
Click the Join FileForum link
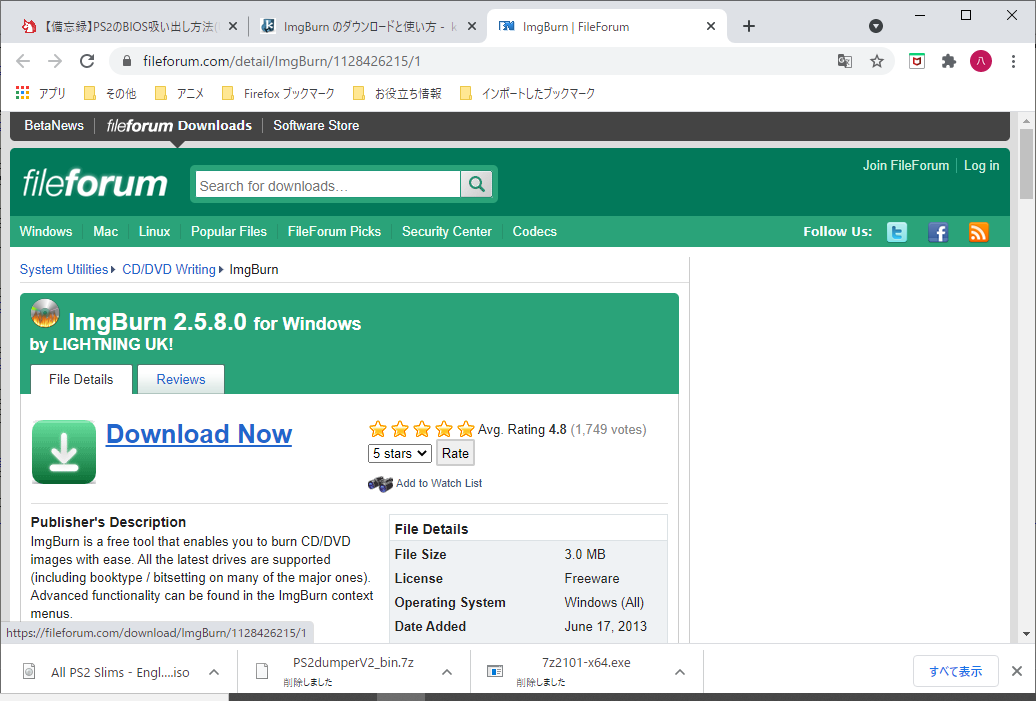coord(905,166)
